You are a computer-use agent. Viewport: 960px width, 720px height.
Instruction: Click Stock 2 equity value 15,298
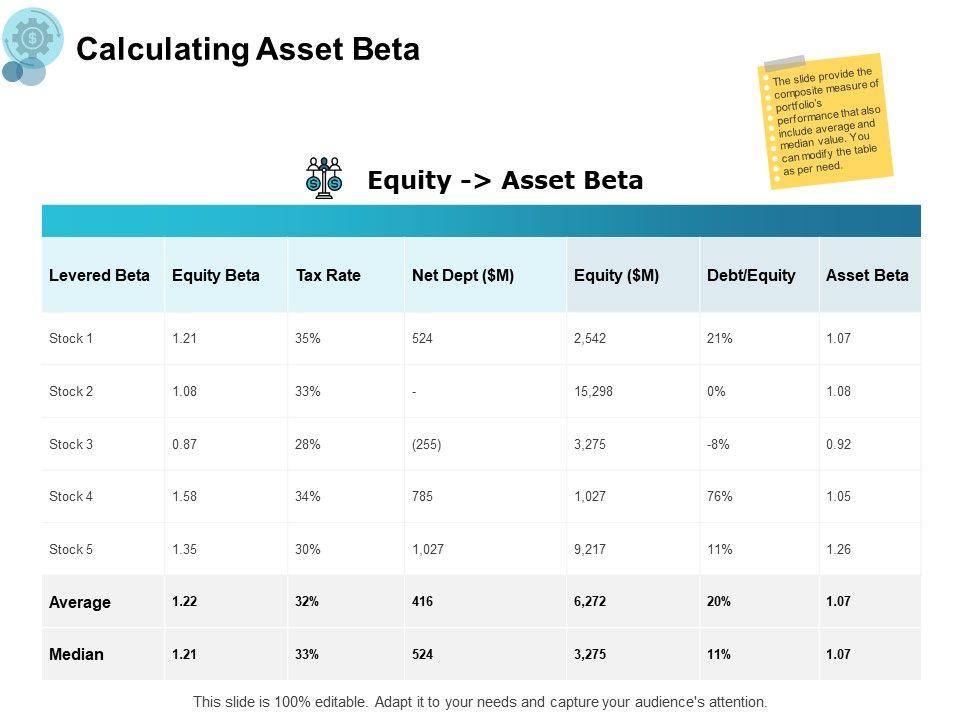[x=594, y=391]
